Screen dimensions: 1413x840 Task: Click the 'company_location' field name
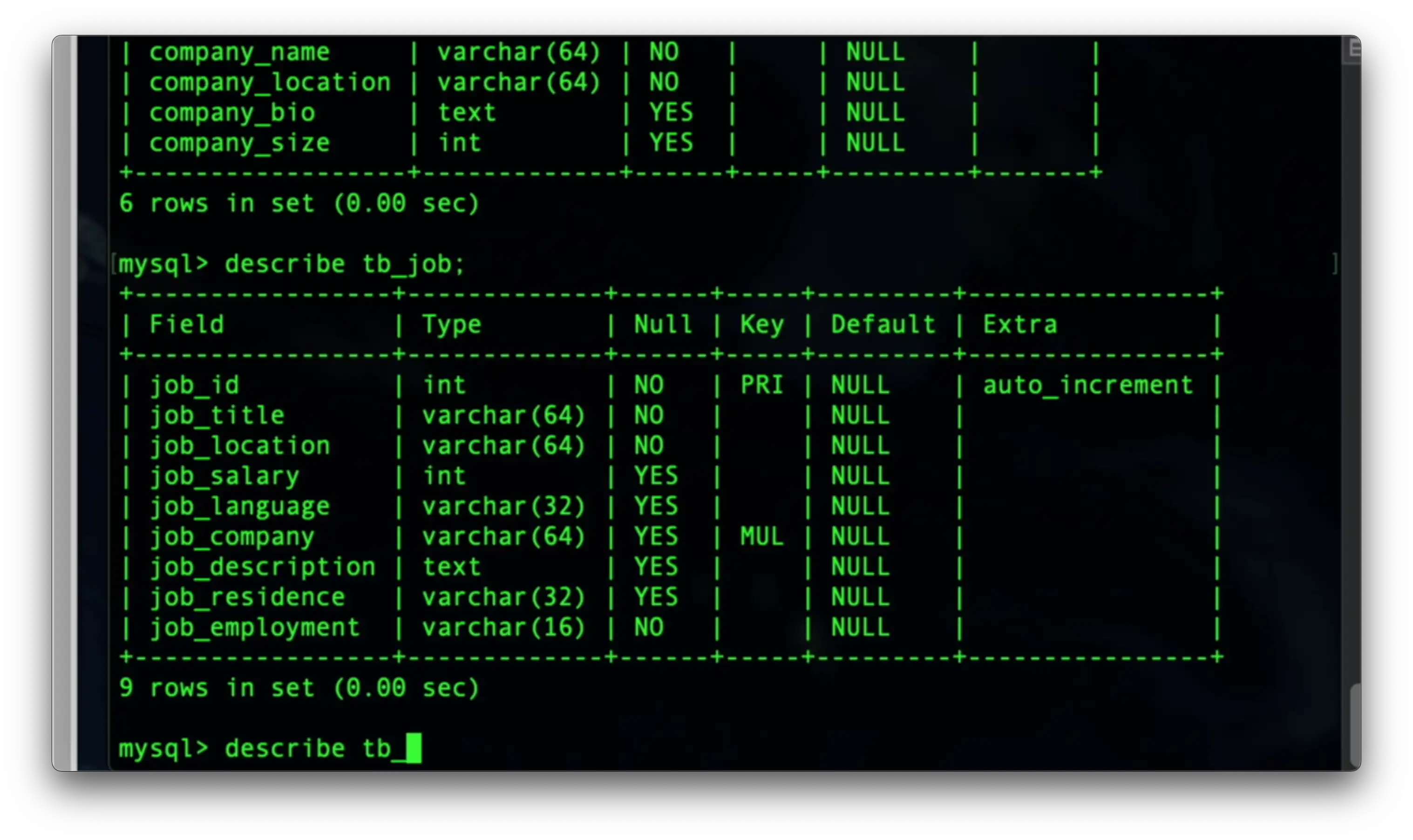point(270,82)
